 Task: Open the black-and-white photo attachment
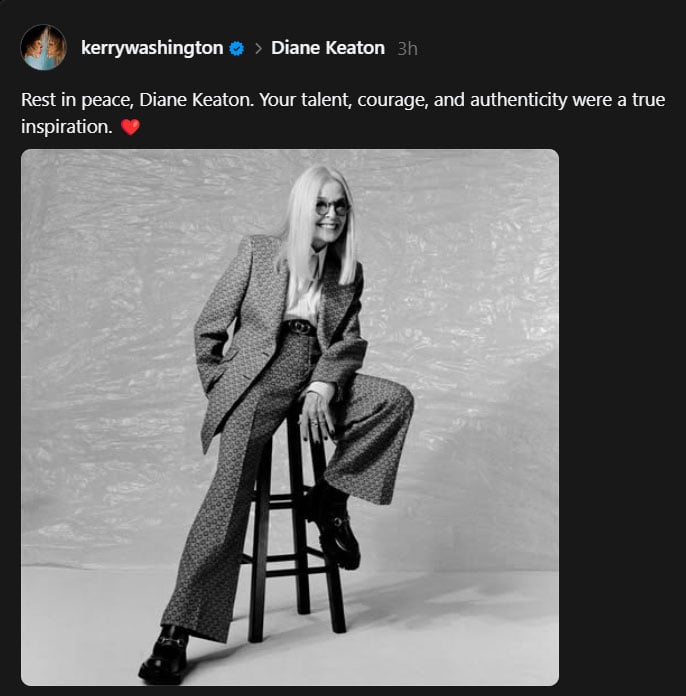pos(289,417)
